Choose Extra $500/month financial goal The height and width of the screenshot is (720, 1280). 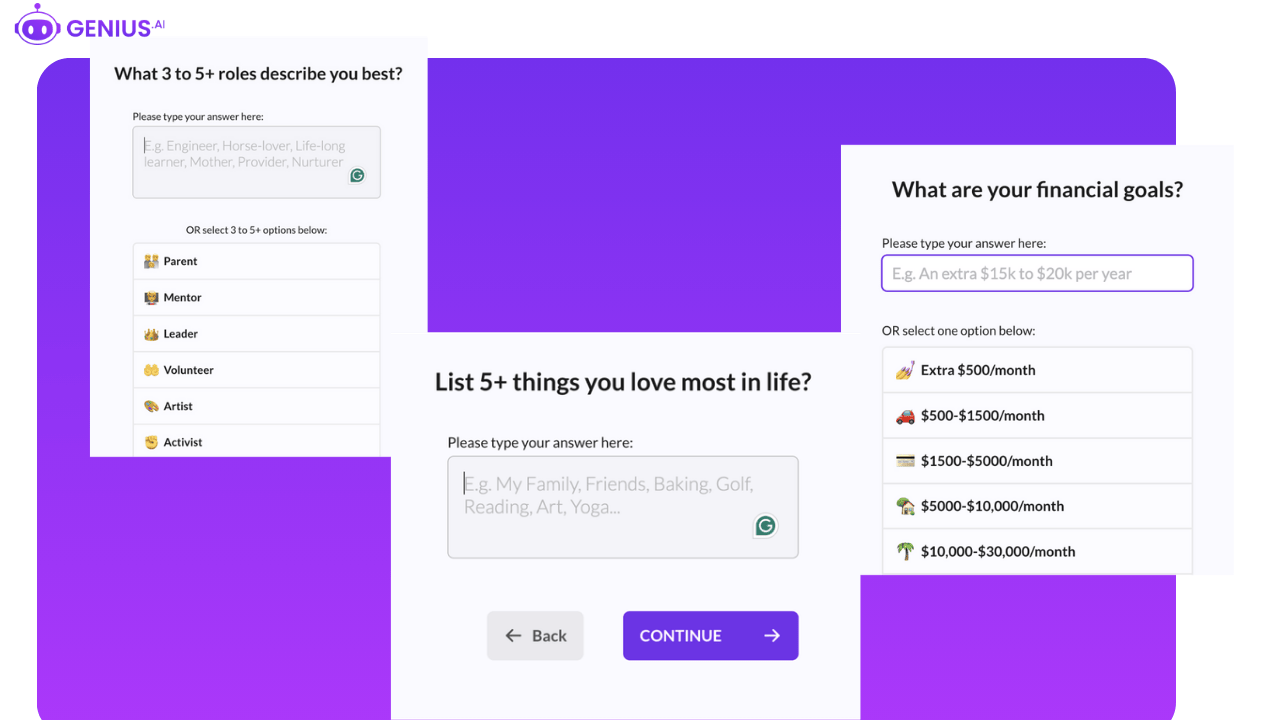(x=1037, y=370)
